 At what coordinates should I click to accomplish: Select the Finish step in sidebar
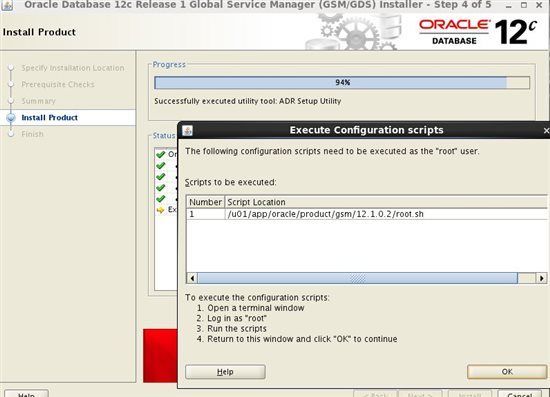point(32,134)
